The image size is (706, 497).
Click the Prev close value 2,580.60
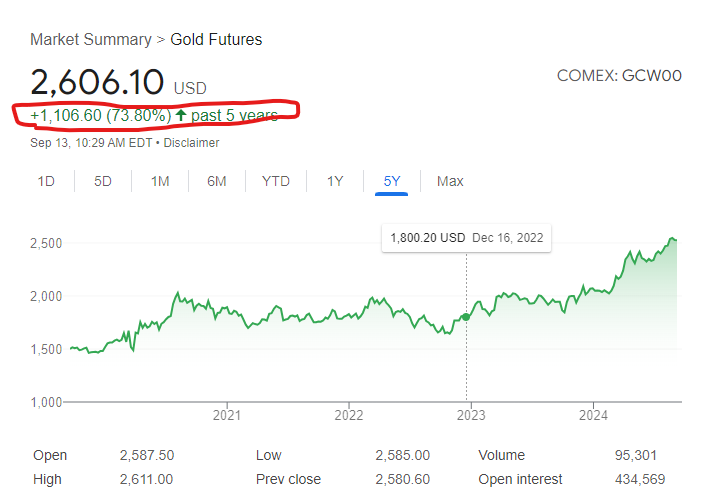point(402,479)
